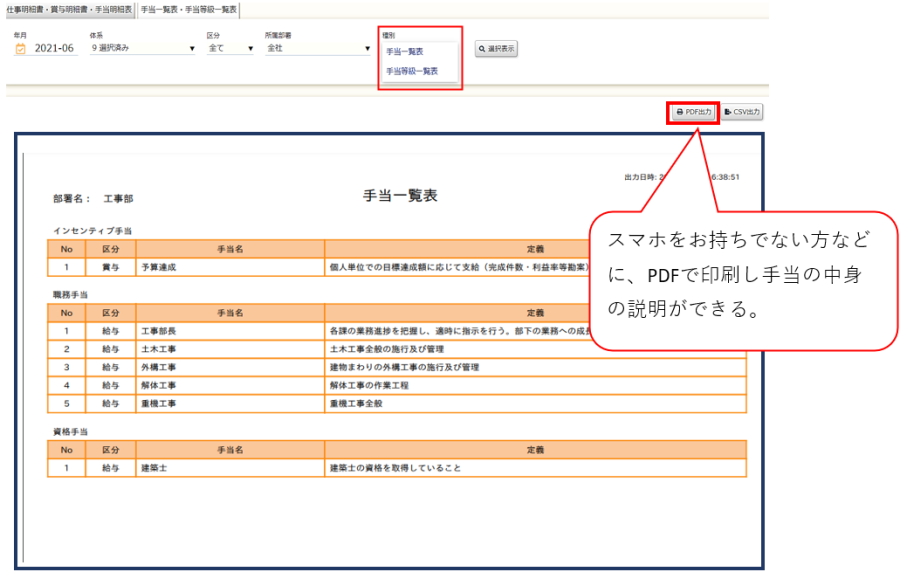900x572 pixels.
Task: Click the 年月 field showing 2021-06
Action: [x=54, y=48]
